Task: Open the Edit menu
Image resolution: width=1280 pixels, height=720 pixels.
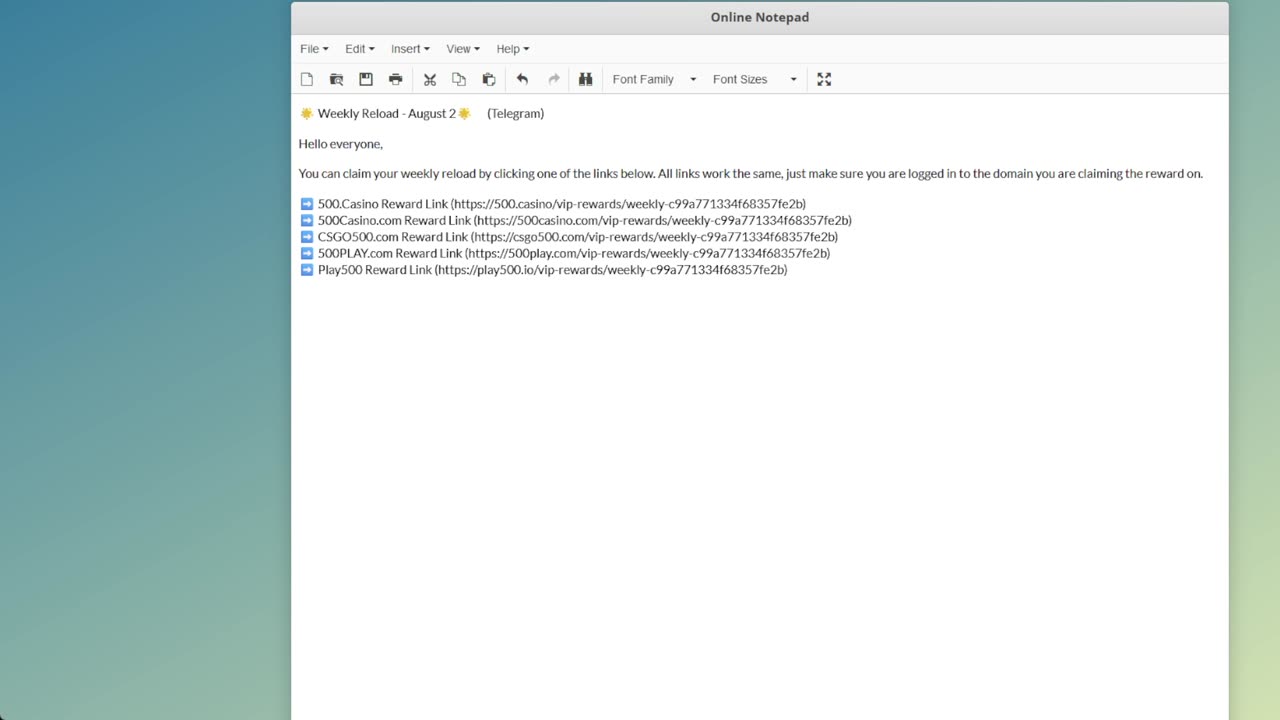Action: [x=360, y=49]
